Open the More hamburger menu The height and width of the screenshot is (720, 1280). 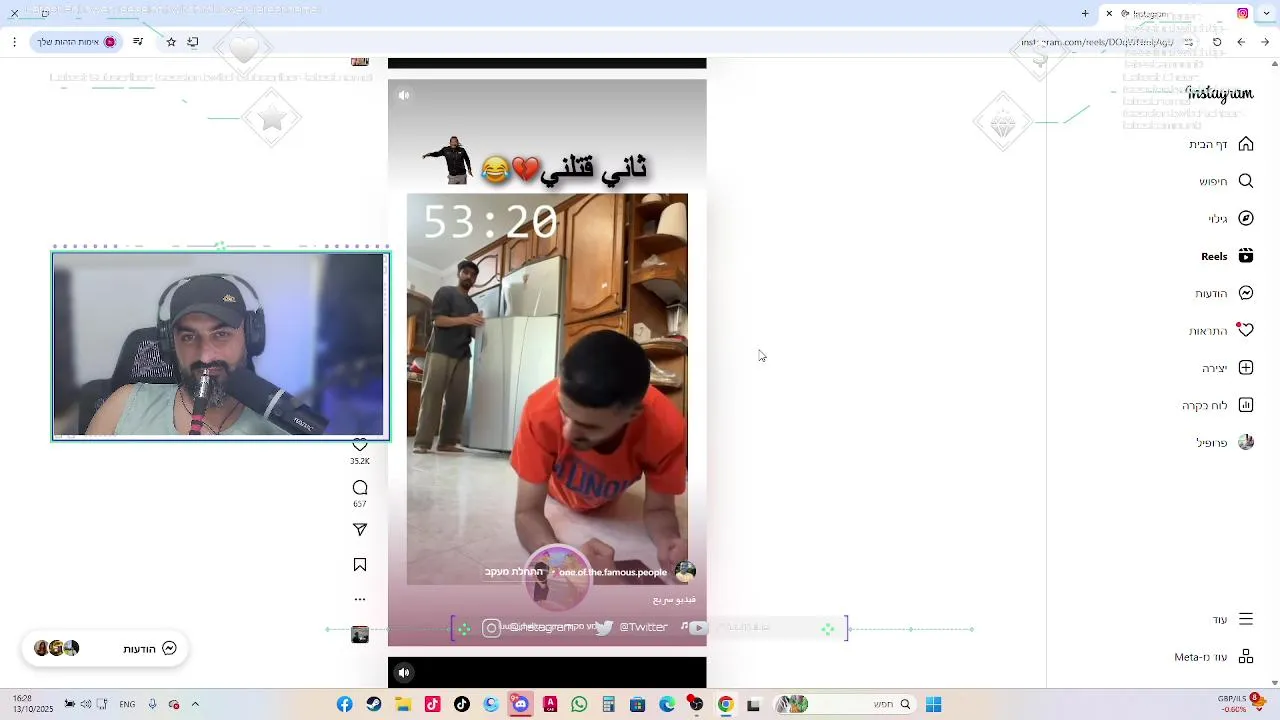click(1246, 619)
